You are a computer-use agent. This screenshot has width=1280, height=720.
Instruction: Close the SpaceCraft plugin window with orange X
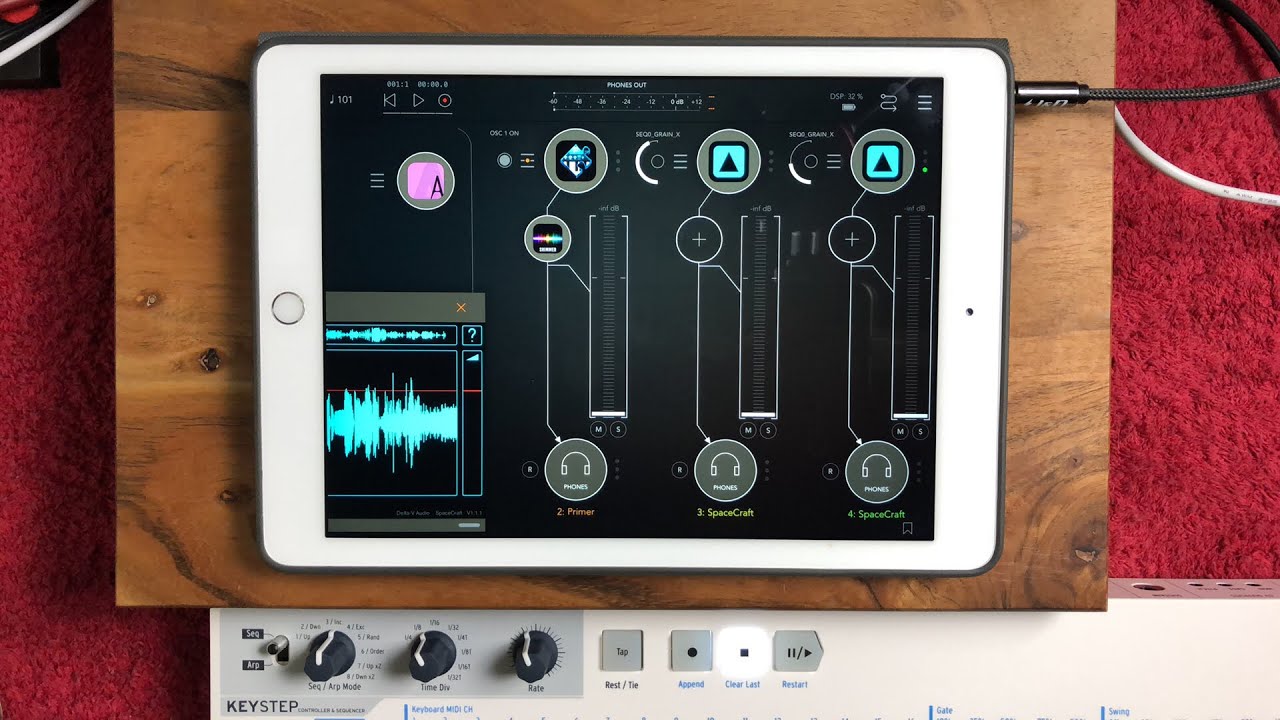coord(461,308)
